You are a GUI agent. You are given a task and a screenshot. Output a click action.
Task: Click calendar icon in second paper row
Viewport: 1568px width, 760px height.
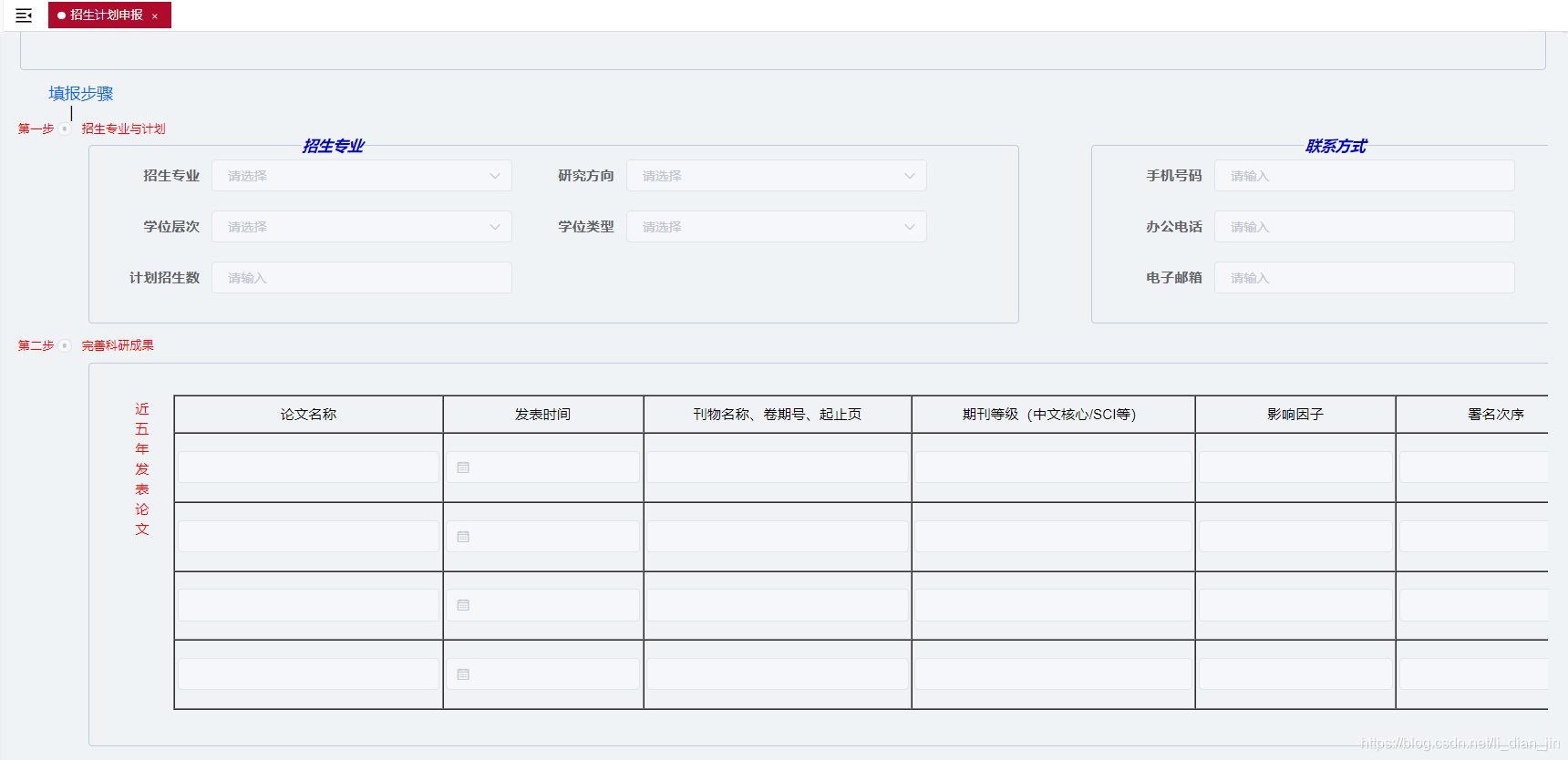click(463, 537)
